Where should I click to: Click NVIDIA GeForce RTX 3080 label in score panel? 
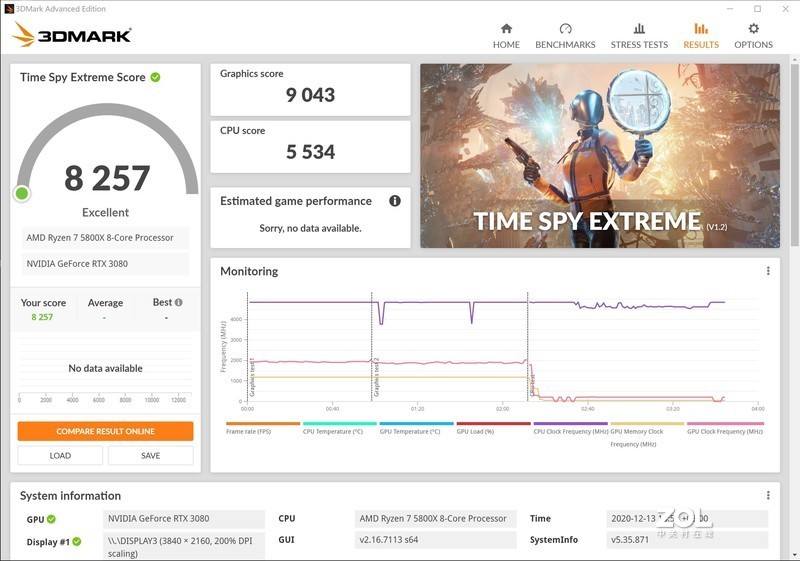point(105,264)
